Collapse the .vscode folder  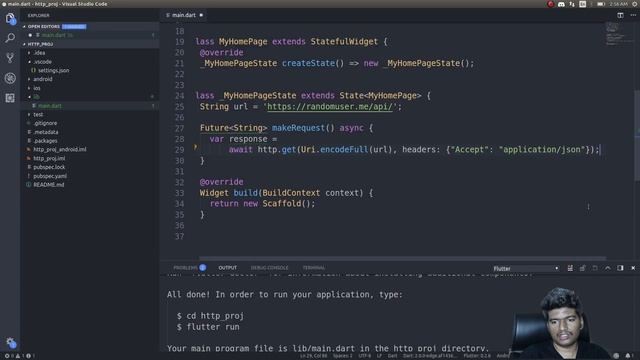point(39,62)
